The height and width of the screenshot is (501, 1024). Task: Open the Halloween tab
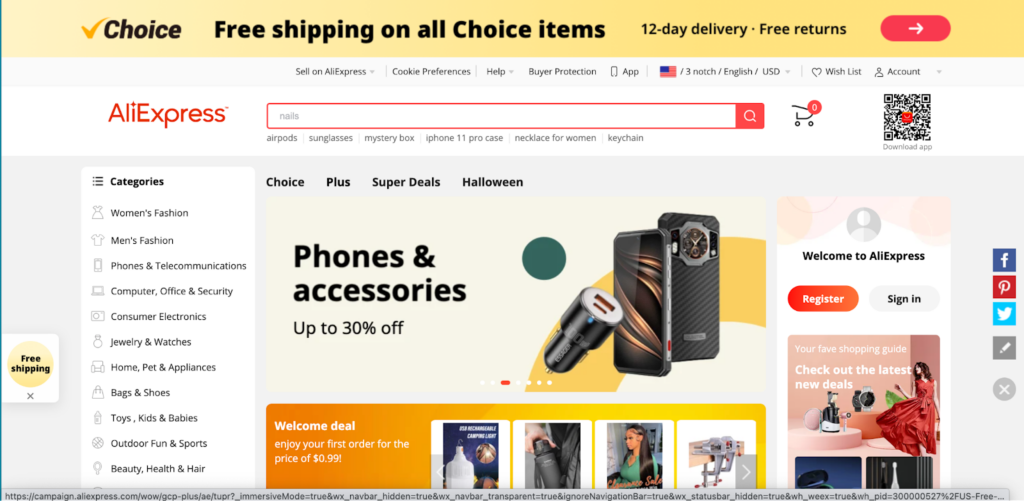[492, 182]
